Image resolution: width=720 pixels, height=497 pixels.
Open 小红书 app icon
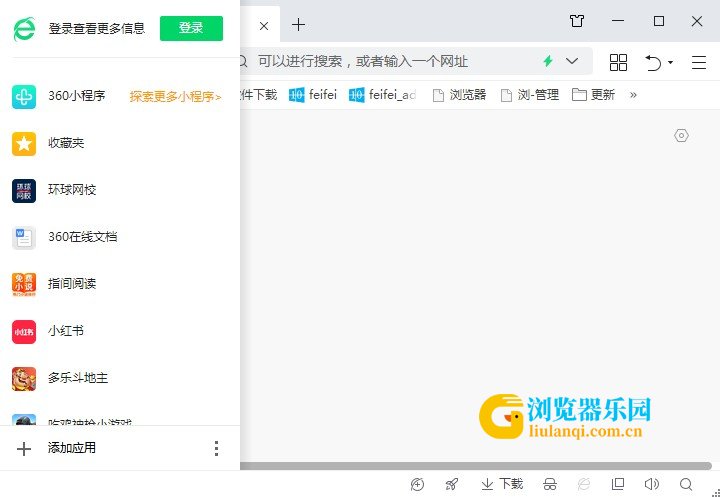(x=24, y=332)
